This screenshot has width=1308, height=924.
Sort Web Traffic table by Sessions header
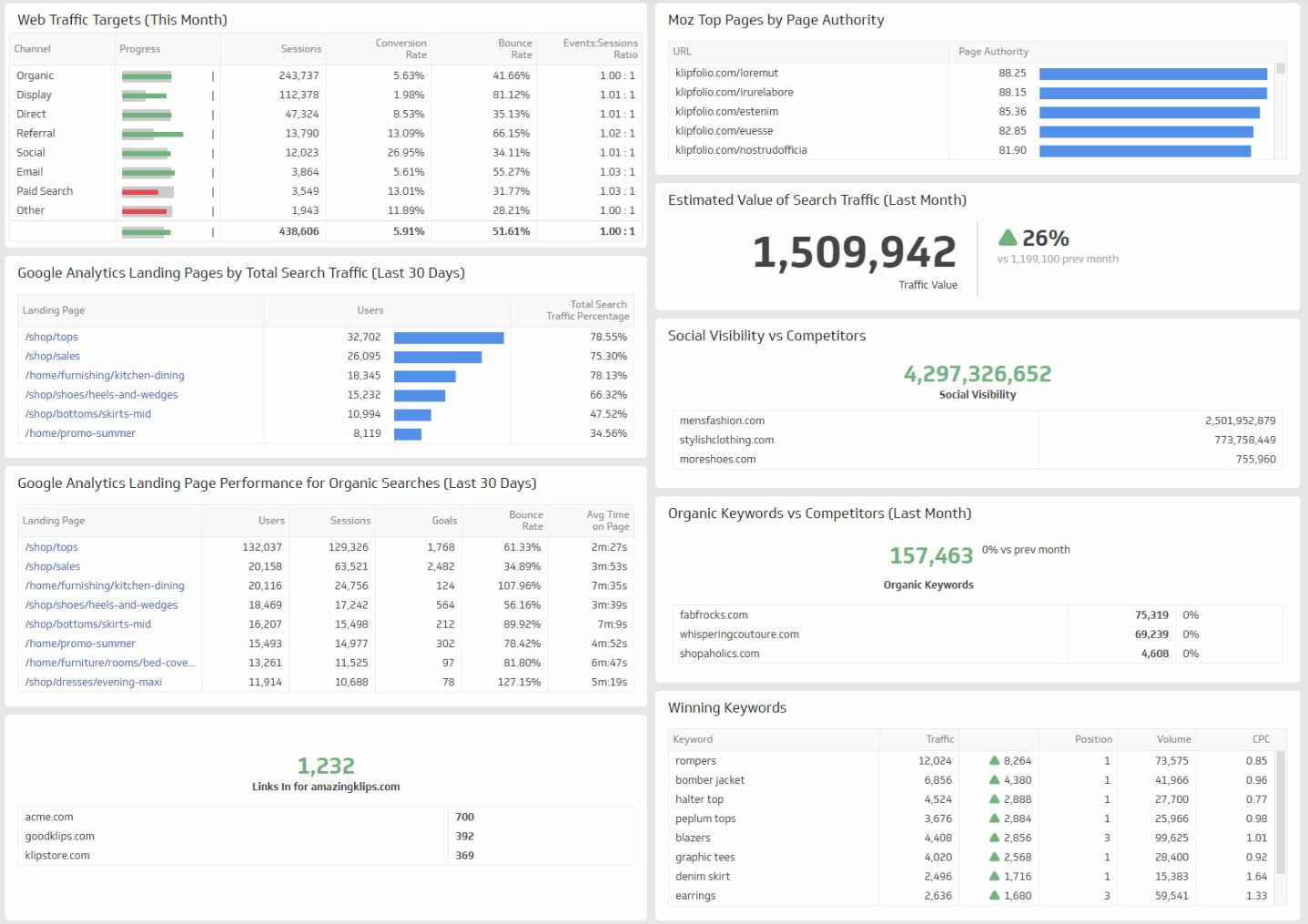coord(300,49)
